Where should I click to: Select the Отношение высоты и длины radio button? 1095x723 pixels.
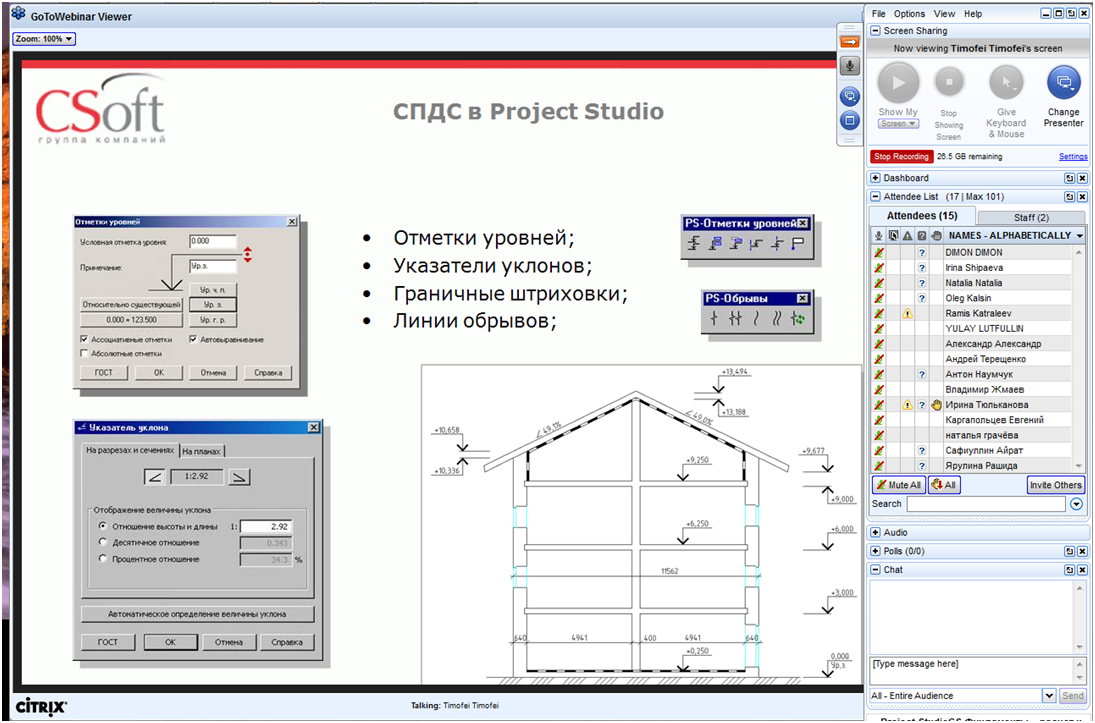(x=103, y=526)
